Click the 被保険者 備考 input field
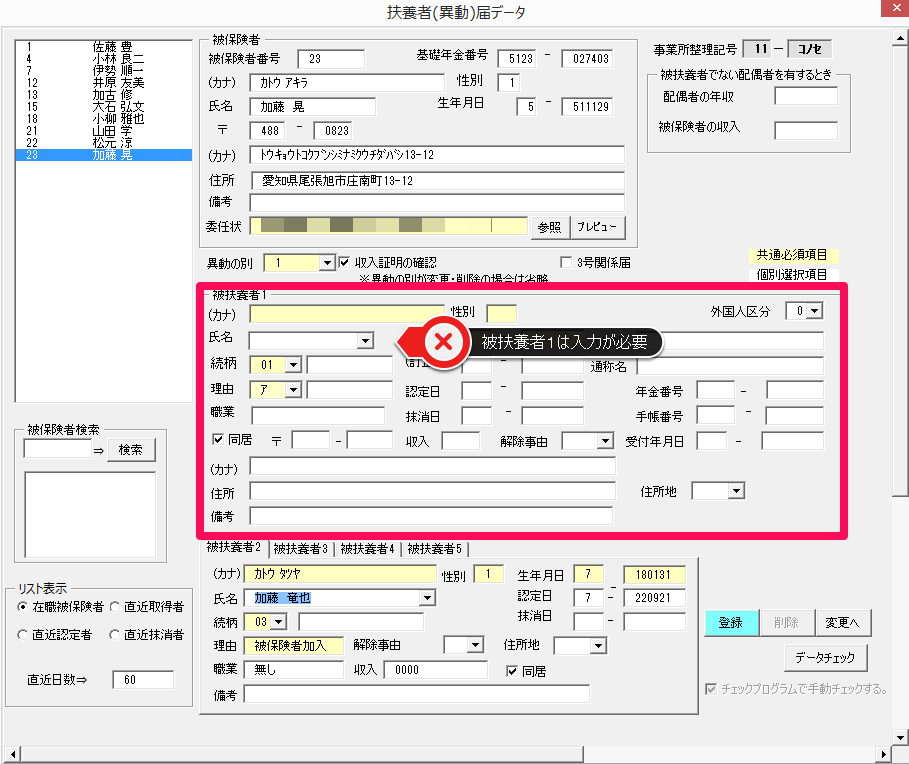This screenshot has height=764, width=909. (437, 203)
